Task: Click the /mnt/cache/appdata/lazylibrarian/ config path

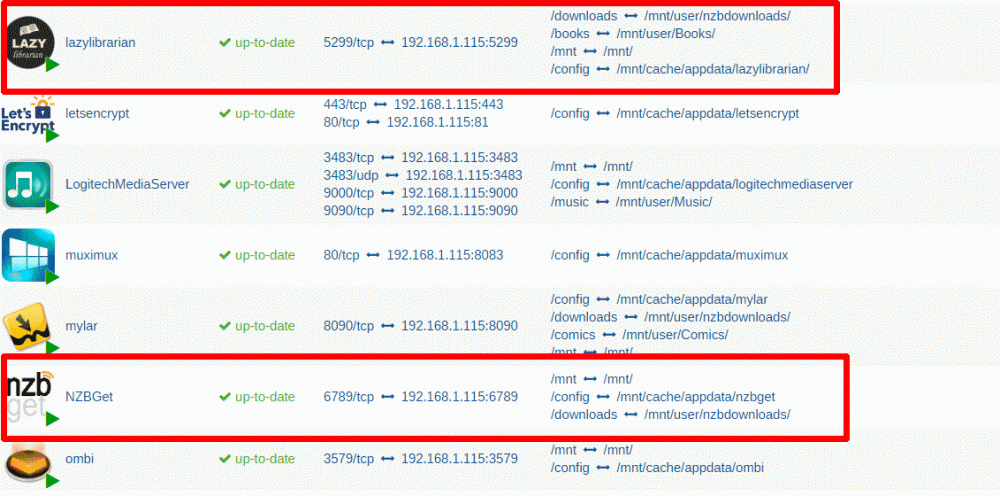Action: click(713, 69)
